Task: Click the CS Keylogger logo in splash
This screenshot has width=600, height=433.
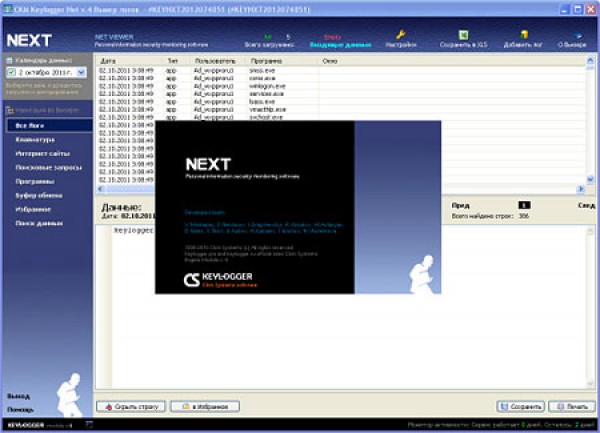Action: [220, 280]
